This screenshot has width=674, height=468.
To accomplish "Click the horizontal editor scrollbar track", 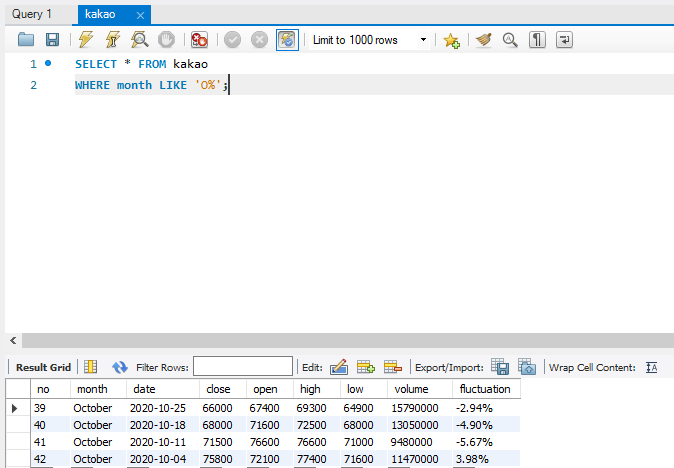I will tap(348, 340).
